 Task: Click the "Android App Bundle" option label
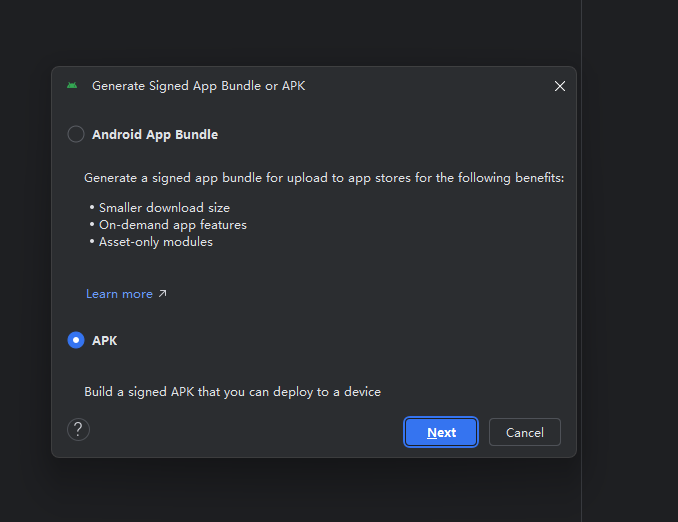coord(155,134)
